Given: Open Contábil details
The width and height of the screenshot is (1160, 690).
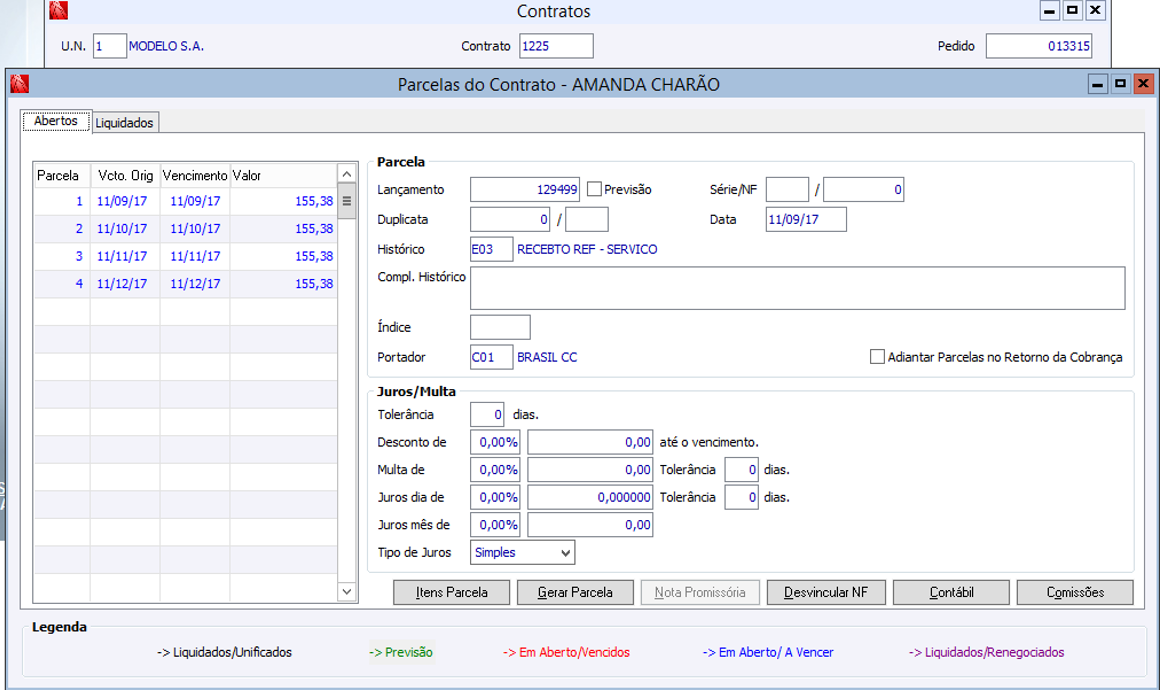Looking at the screenshot, I should pyautogui.click(x=951, y=592).
